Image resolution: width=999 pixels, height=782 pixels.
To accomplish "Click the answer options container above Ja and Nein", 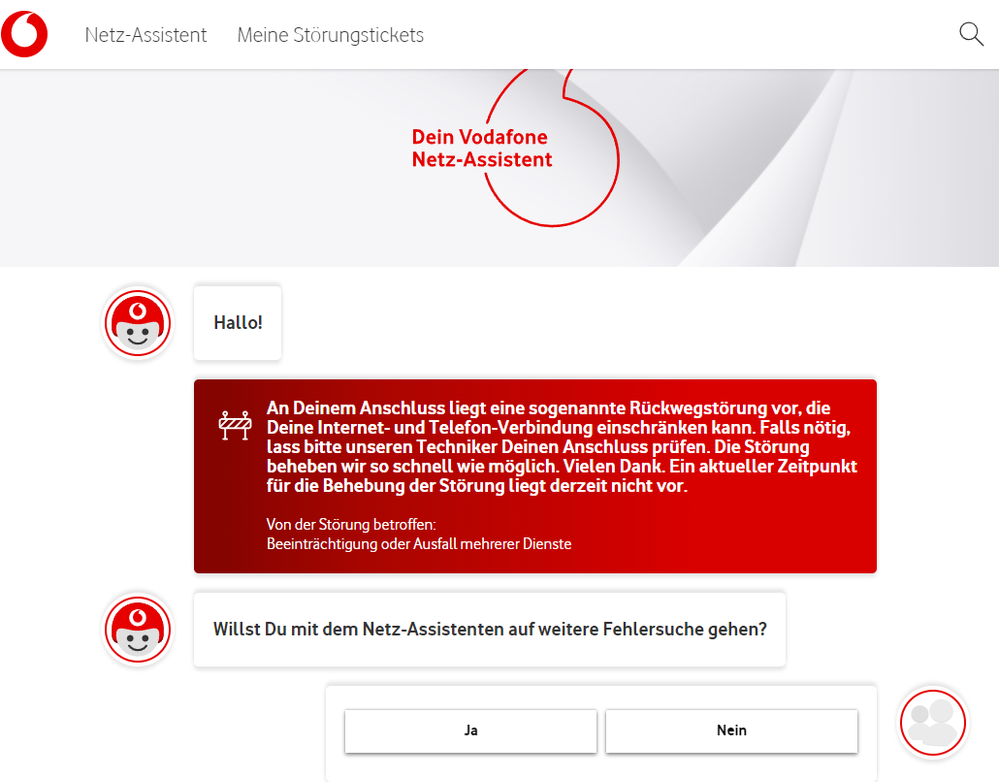I will tap(600, 694).
